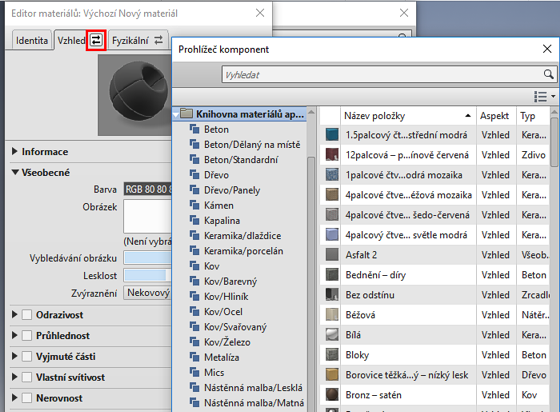Click the category icon beside Beton
The image size is (560, 412).
tap(195, 129)
